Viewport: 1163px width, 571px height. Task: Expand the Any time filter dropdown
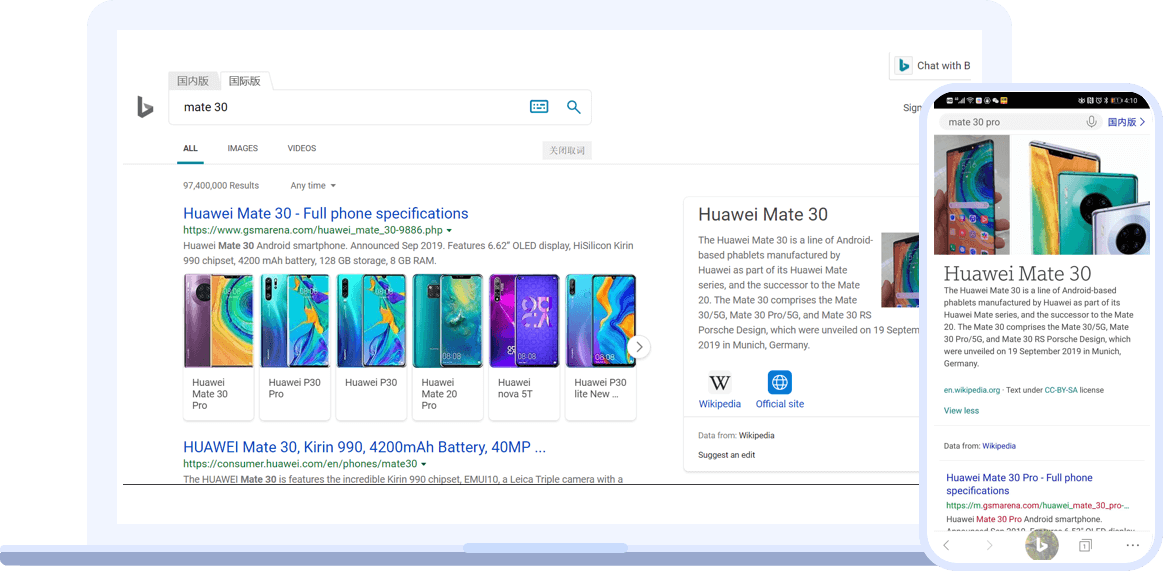(x=313, y=186)
